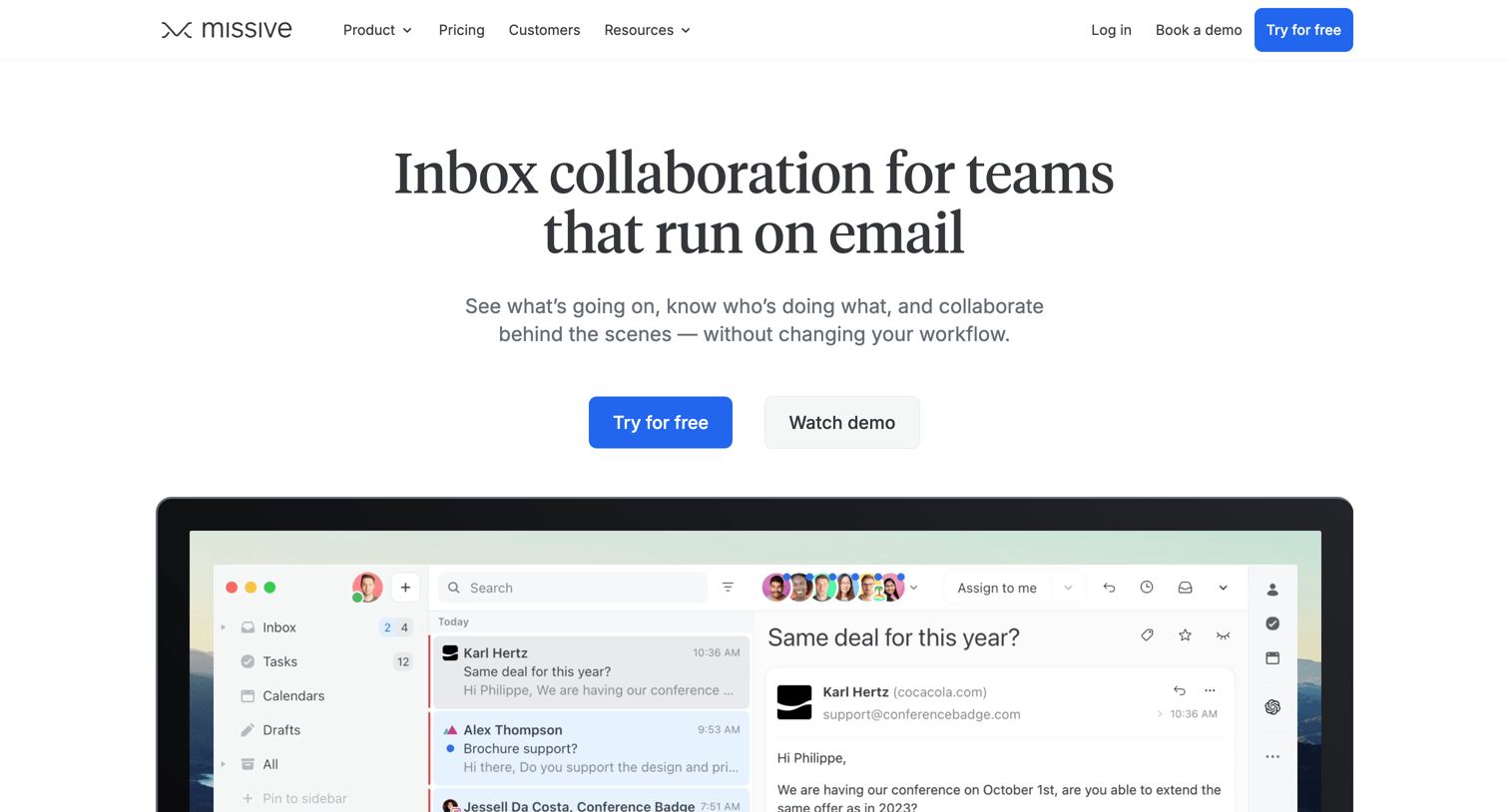
Task: Expand the Inbox tree arrow
Action: (224, 627)
